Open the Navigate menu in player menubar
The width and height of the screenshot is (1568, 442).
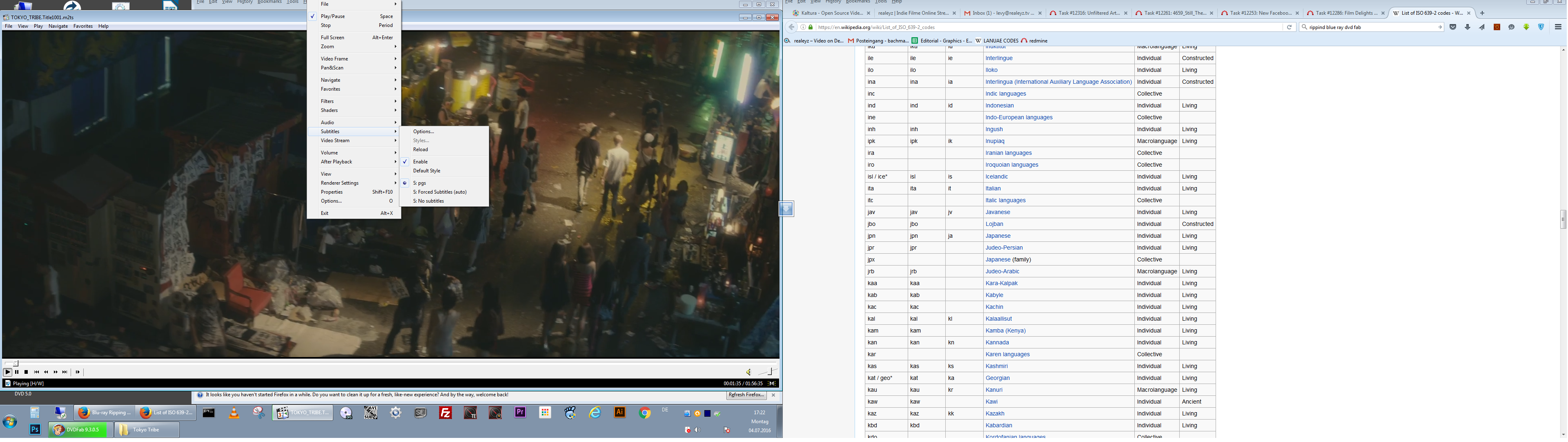(x=58, y=26)
